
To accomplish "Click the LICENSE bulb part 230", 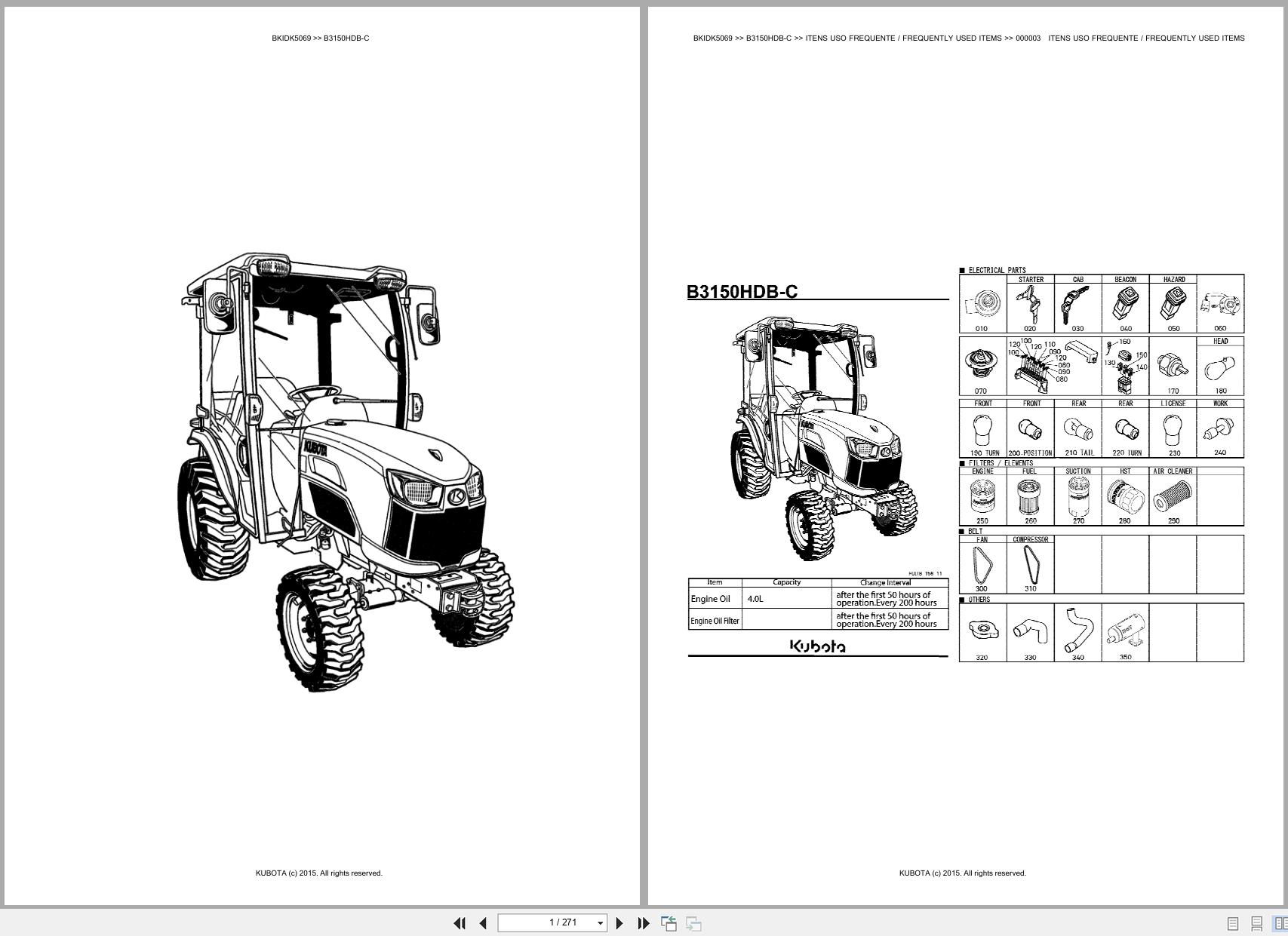I will point(1173,428).
